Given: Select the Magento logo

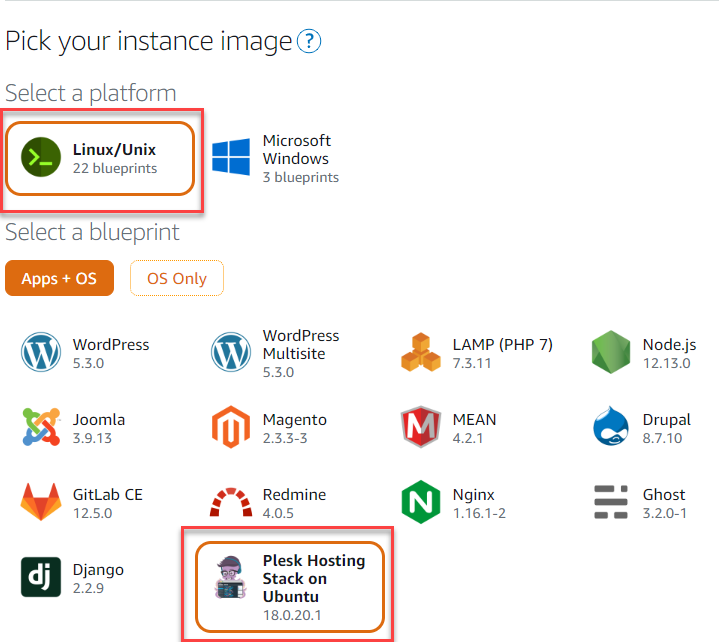Looking at the screenshot, I should click(231, 427).
